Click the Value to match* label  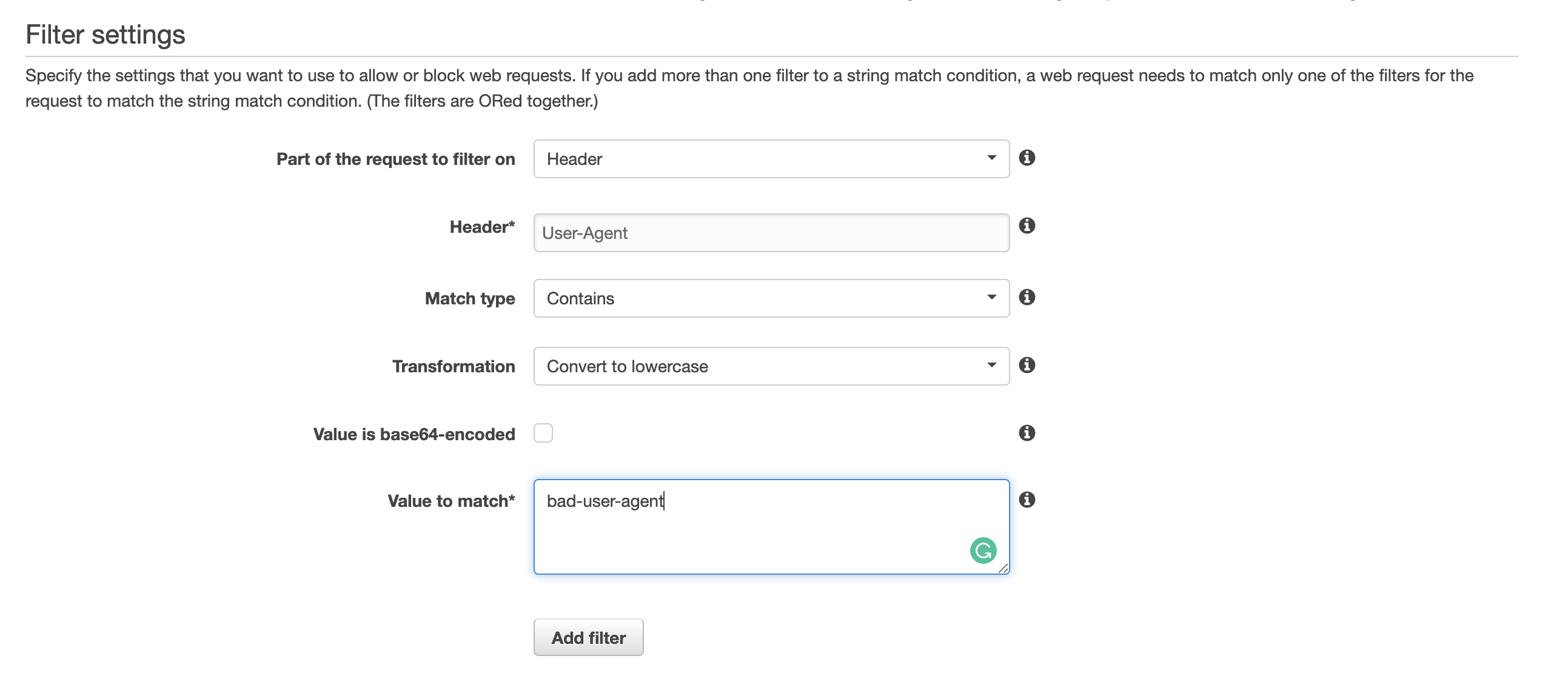pos(451,501)
